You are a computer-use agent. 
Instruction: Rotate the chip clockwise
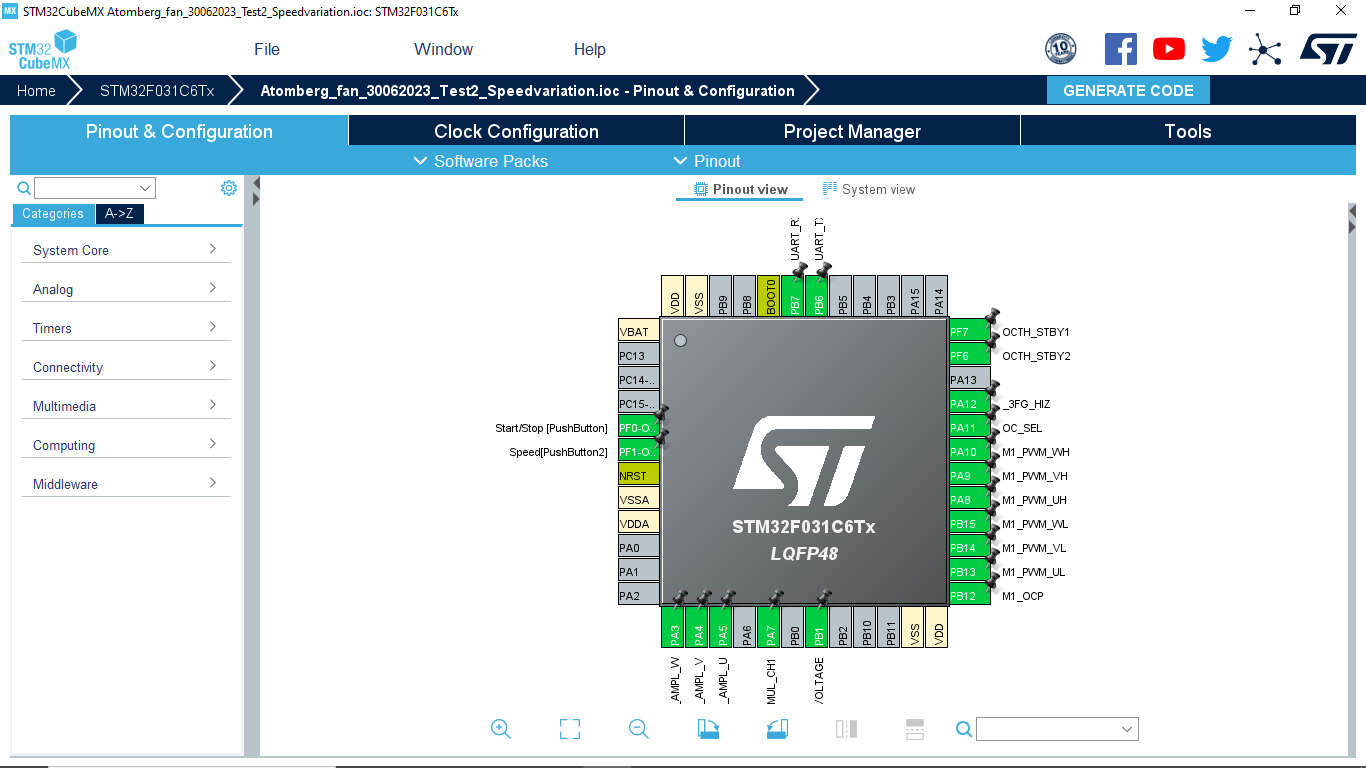708,729
